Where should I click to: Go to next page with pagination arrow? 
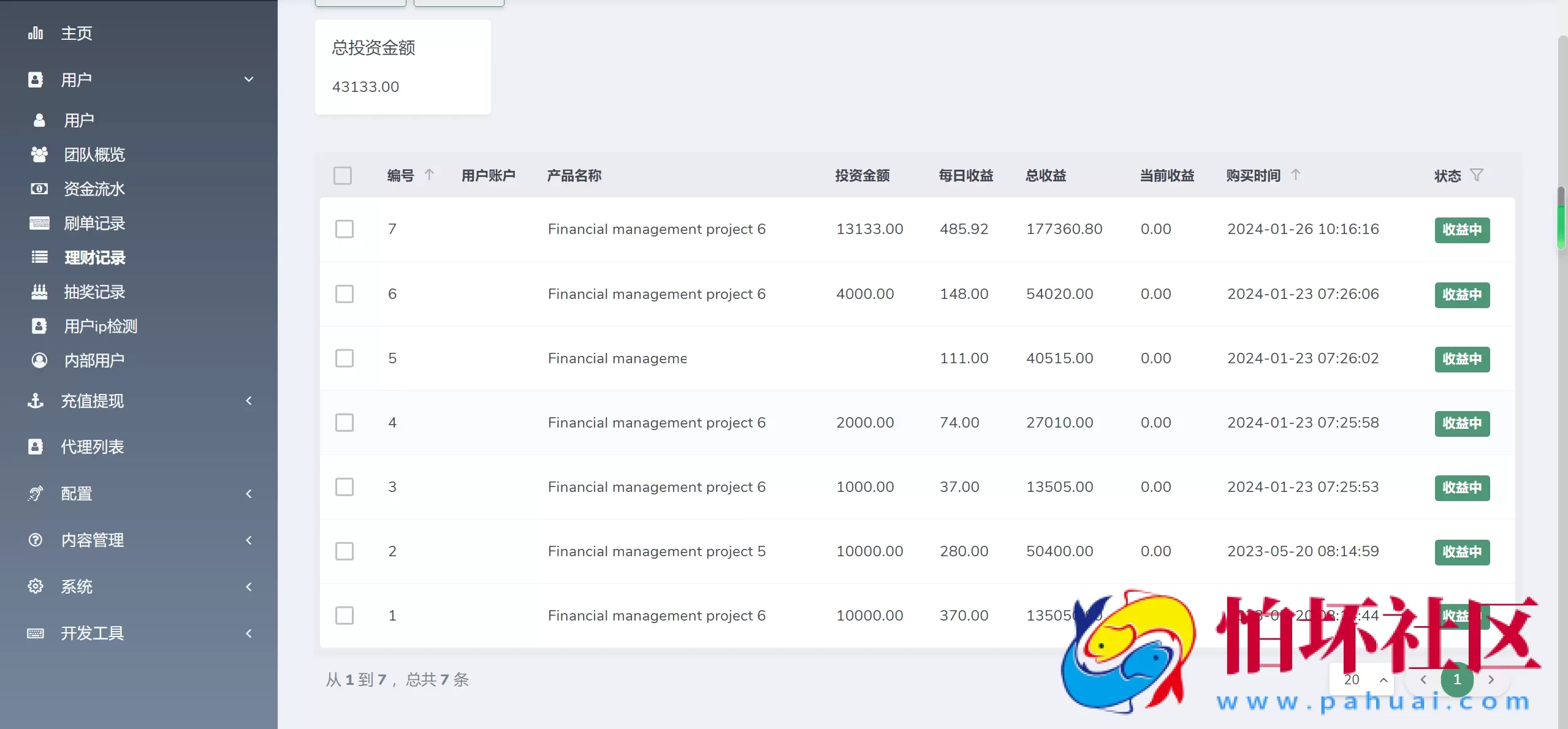[x=1492, y=679]
